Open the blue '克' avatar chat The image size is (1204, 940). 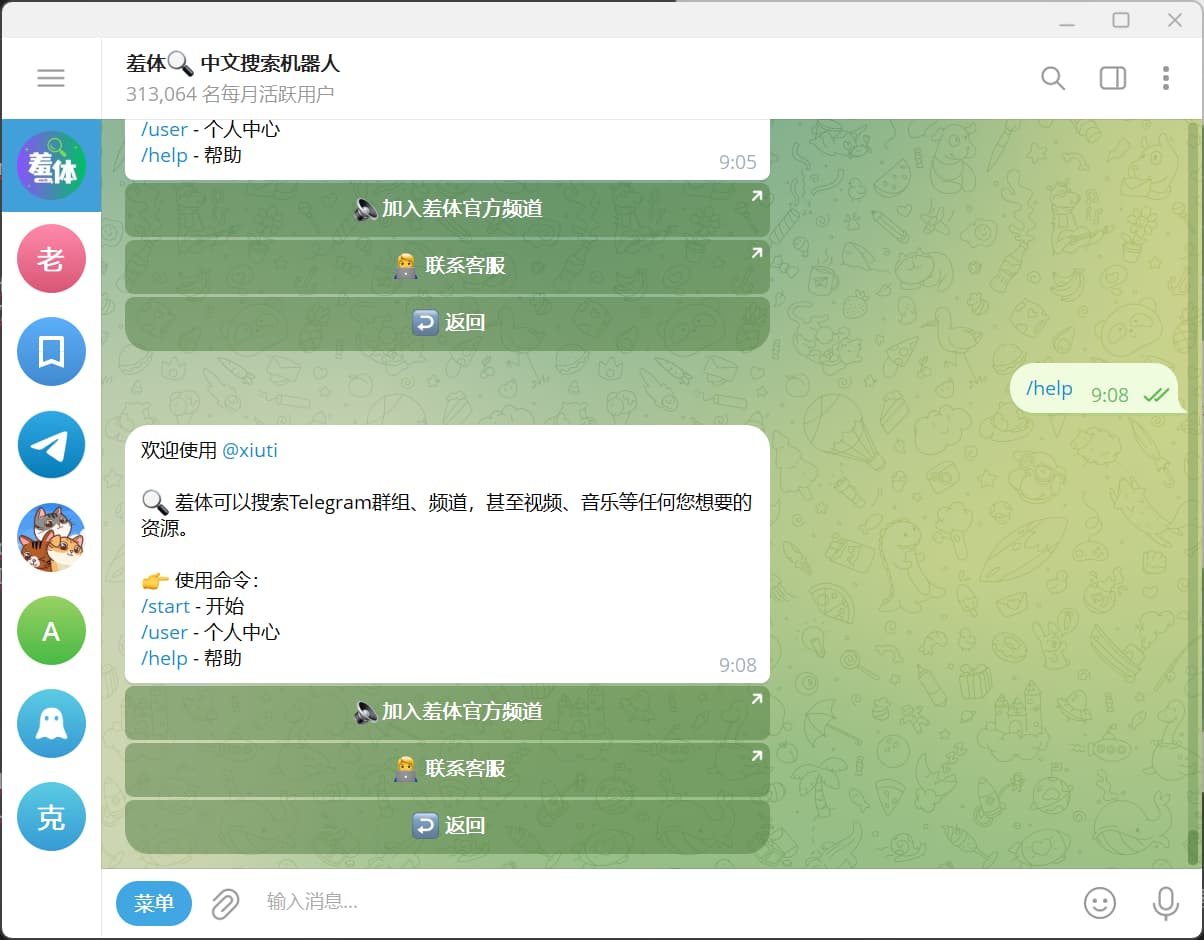51,816
